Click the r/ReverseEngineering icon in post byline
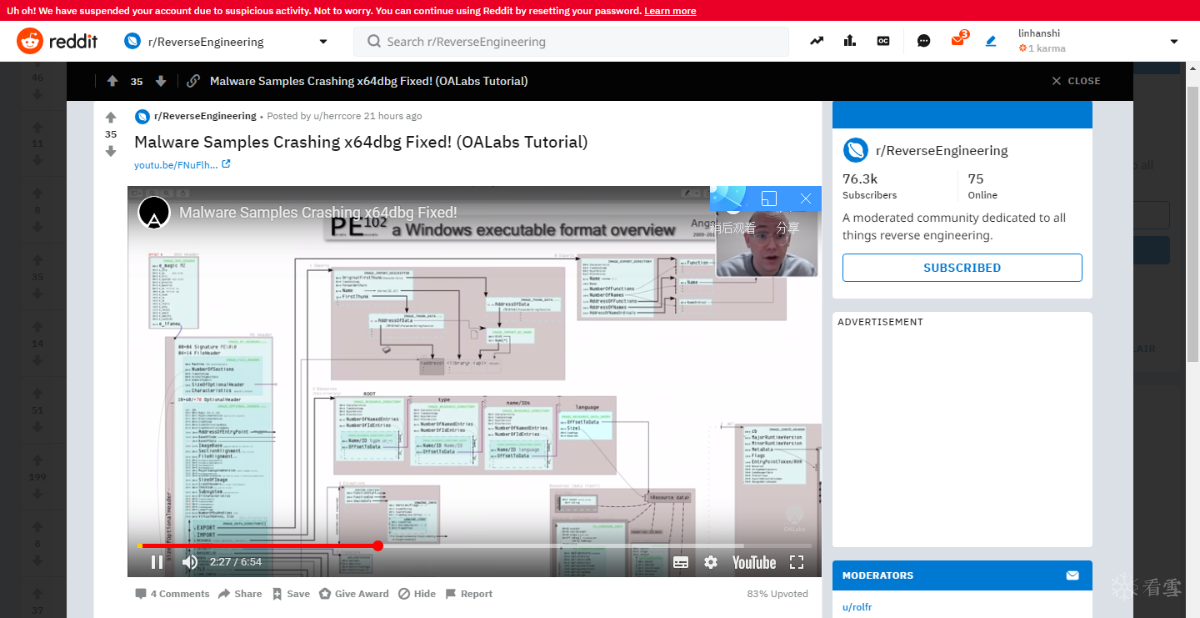Image resolution: width=1200 pixels, height=618 pixels. (142, 116)
